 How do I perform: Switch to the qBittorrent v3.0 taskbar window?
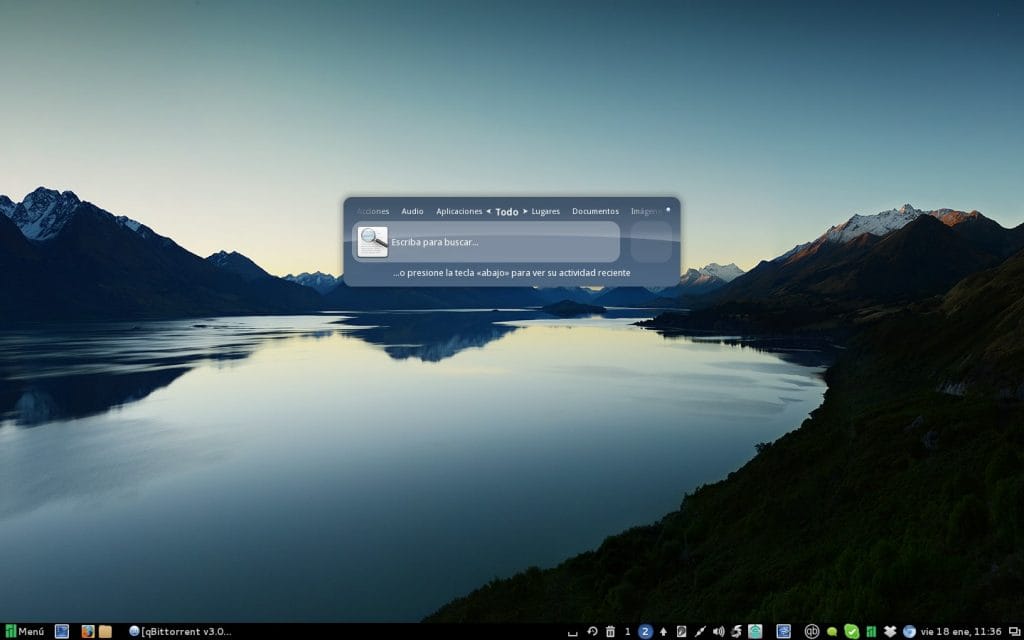(180, 632)
